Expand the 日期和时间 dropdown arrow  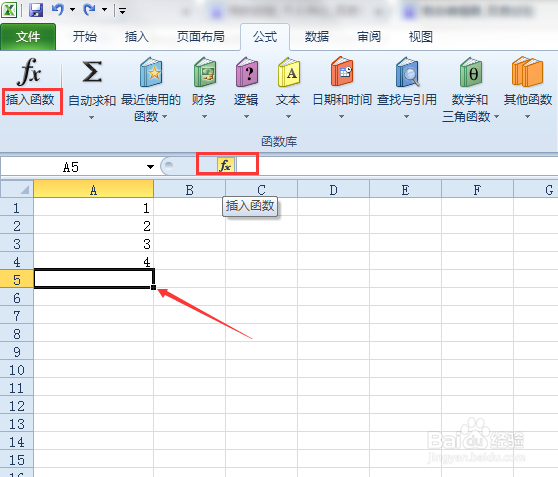341,116
